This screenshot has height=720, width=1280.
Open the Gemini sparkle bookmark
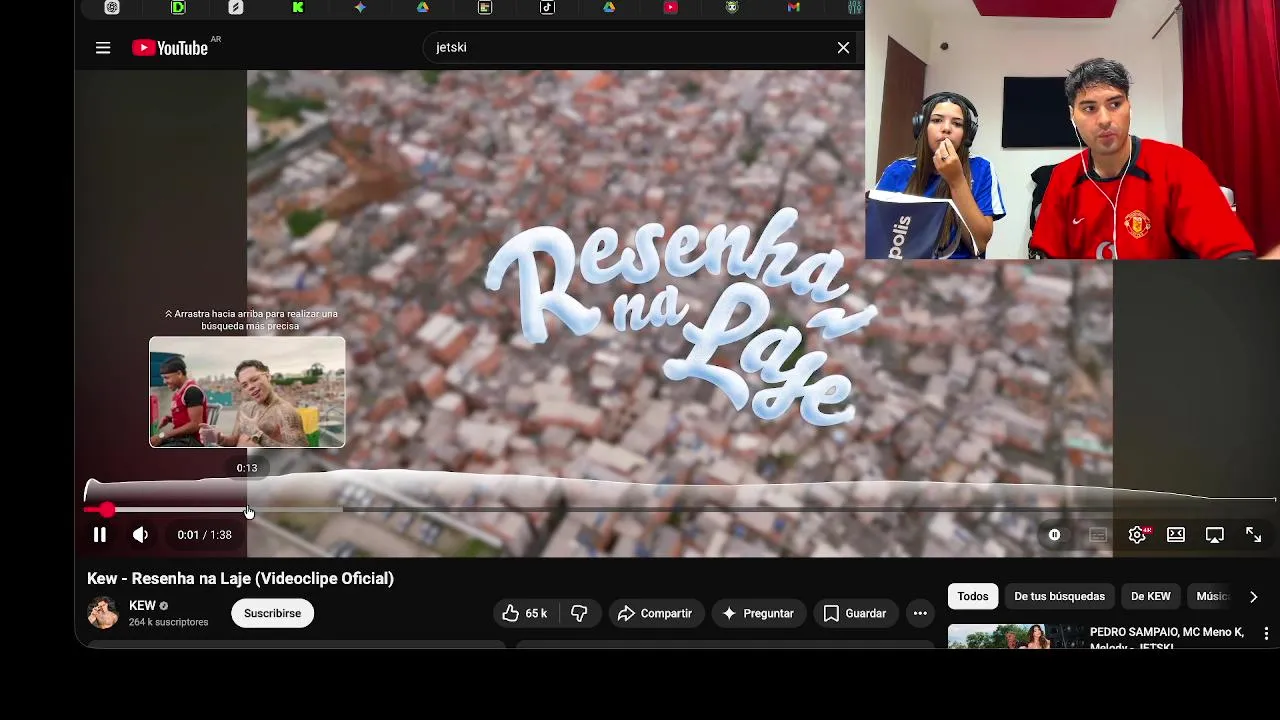[360, 7]
